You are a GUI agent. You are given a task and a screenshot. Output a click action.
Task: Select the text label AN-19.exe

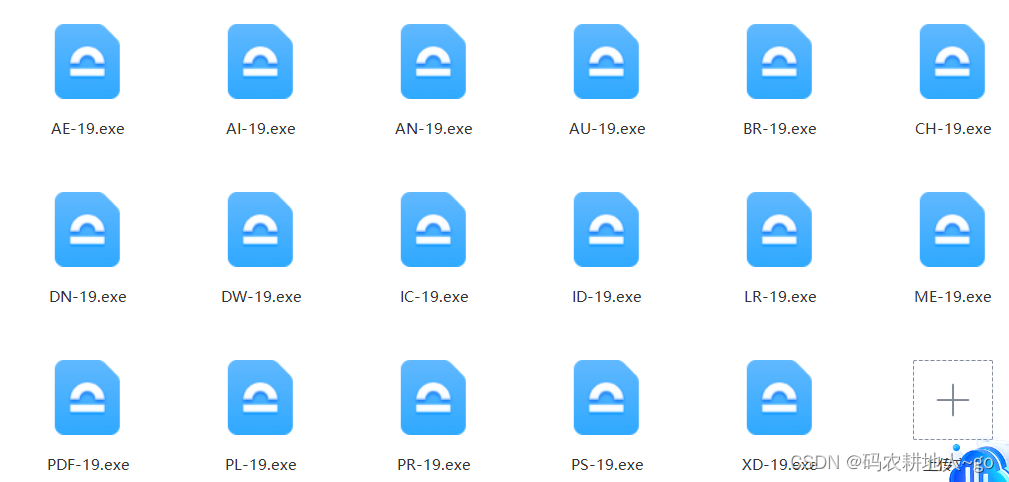(434, 129)
